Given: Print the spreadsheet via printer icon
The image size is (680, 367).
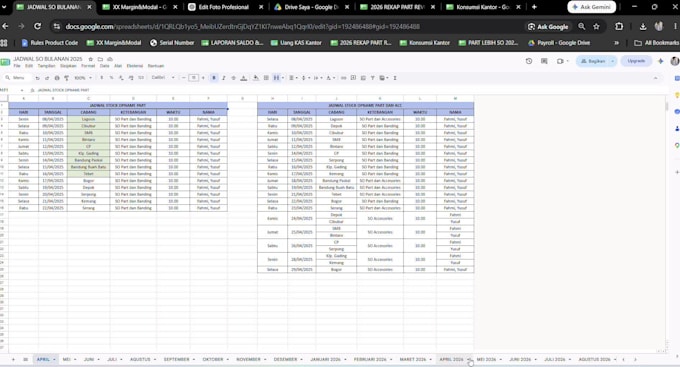Looking at the screenshot, I should (x=57, y=78).
